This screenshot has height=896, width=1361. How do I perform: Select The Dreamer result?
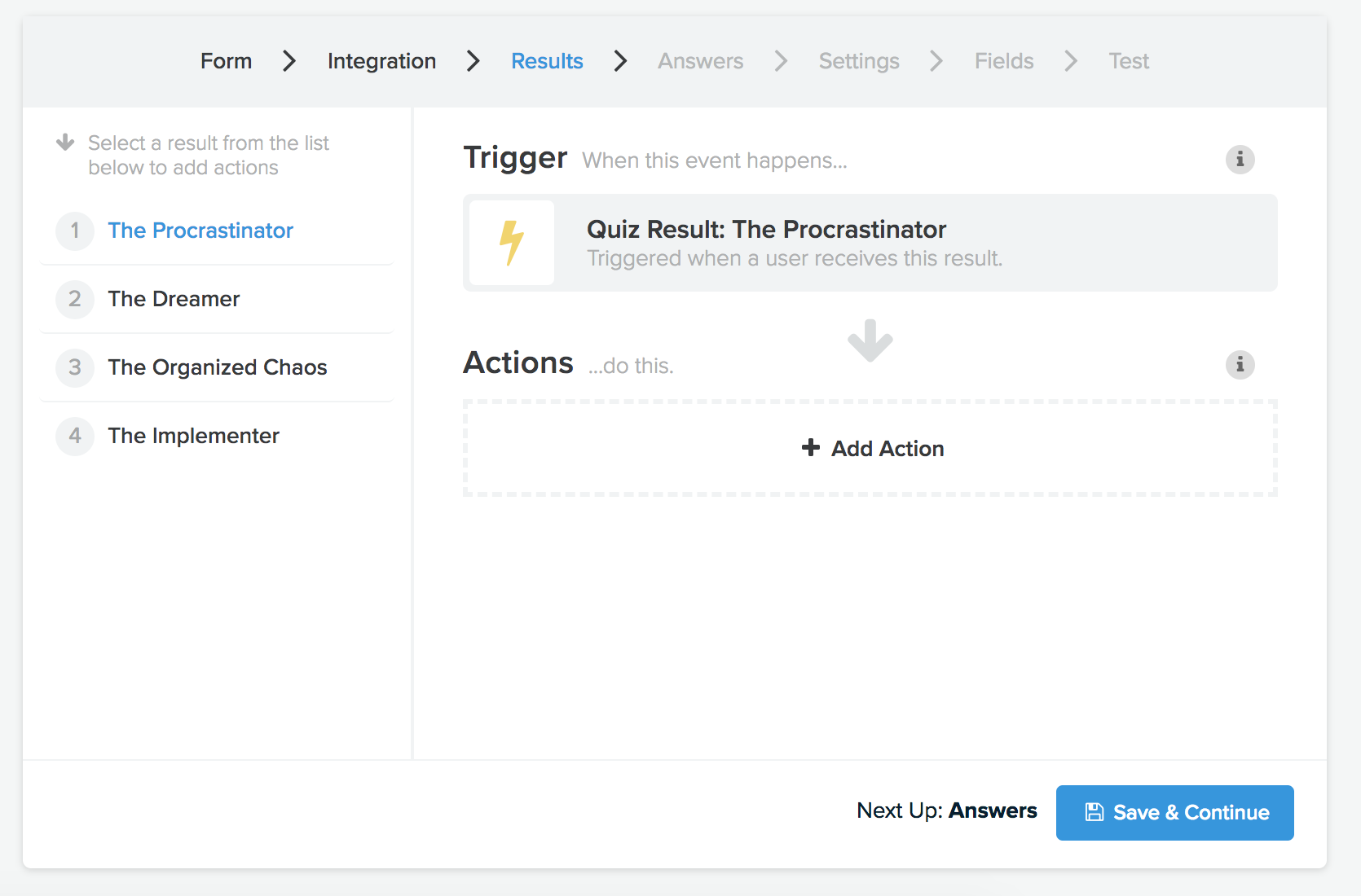(217, 299)
